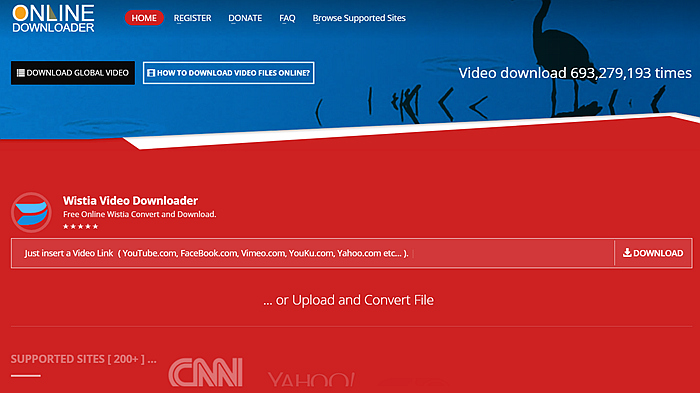Go to the REGISTER page
This screenshot has height=393, width=700.
click(192, 18)
